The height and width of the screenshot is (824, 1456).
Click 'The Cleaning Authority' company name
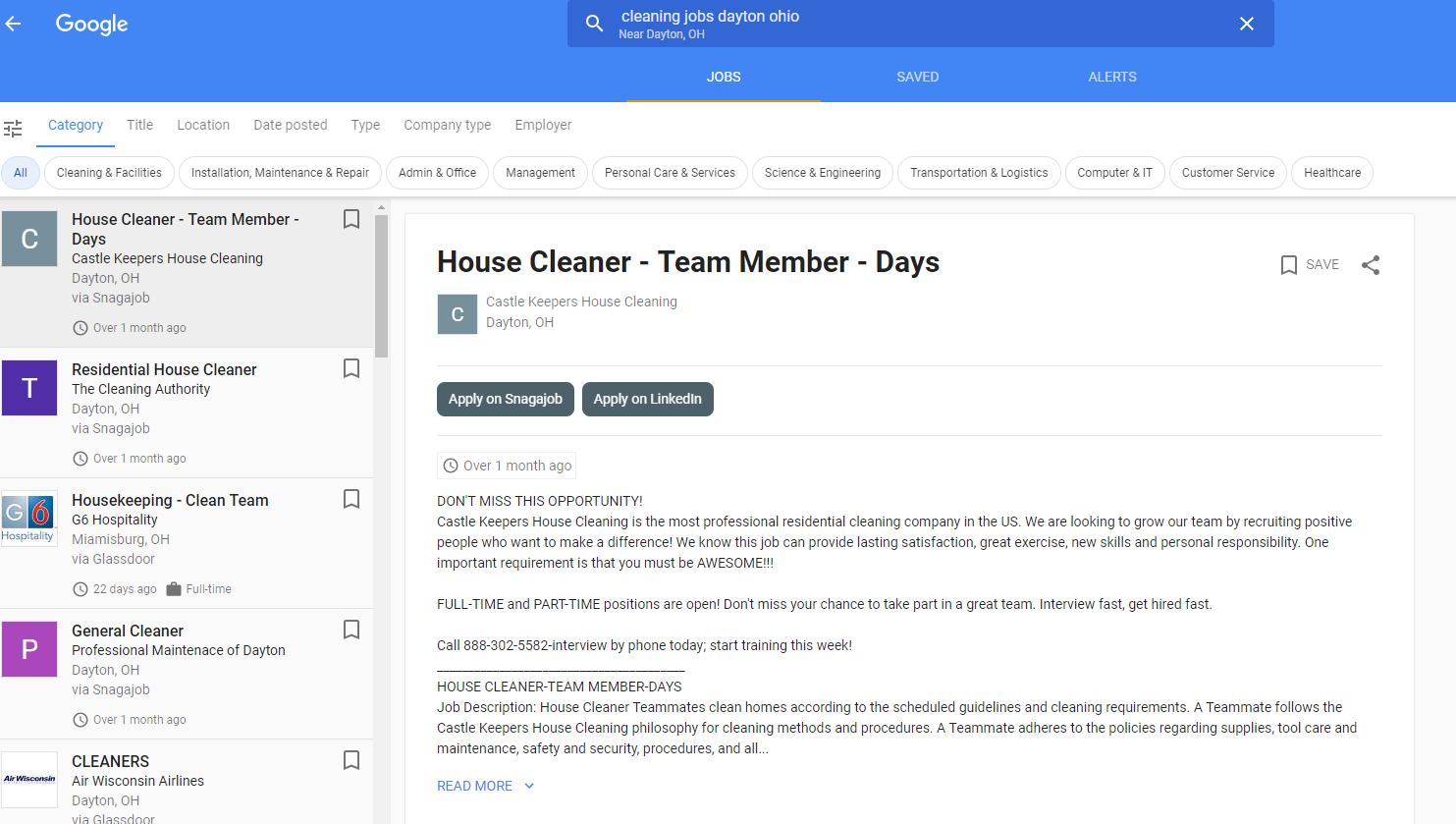tap(141, 389)
